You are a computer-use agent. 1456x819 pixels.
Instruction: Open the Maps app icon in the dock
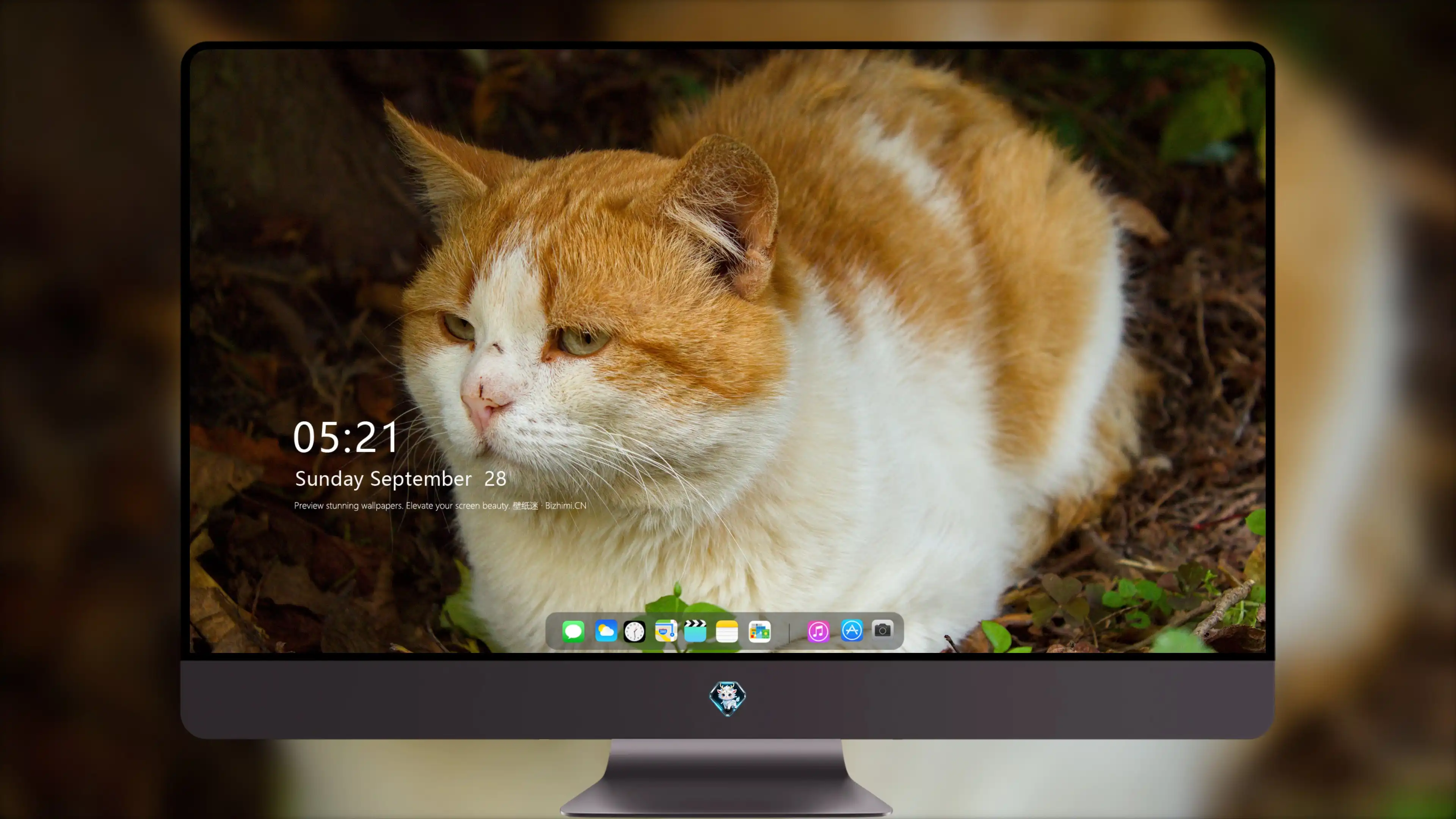[x=666, y=631]
